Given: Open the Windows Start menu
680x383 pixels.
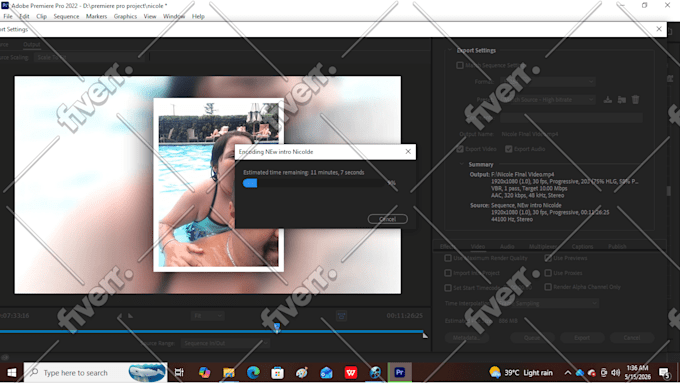Looking at the screenshot, I should 12,373.
